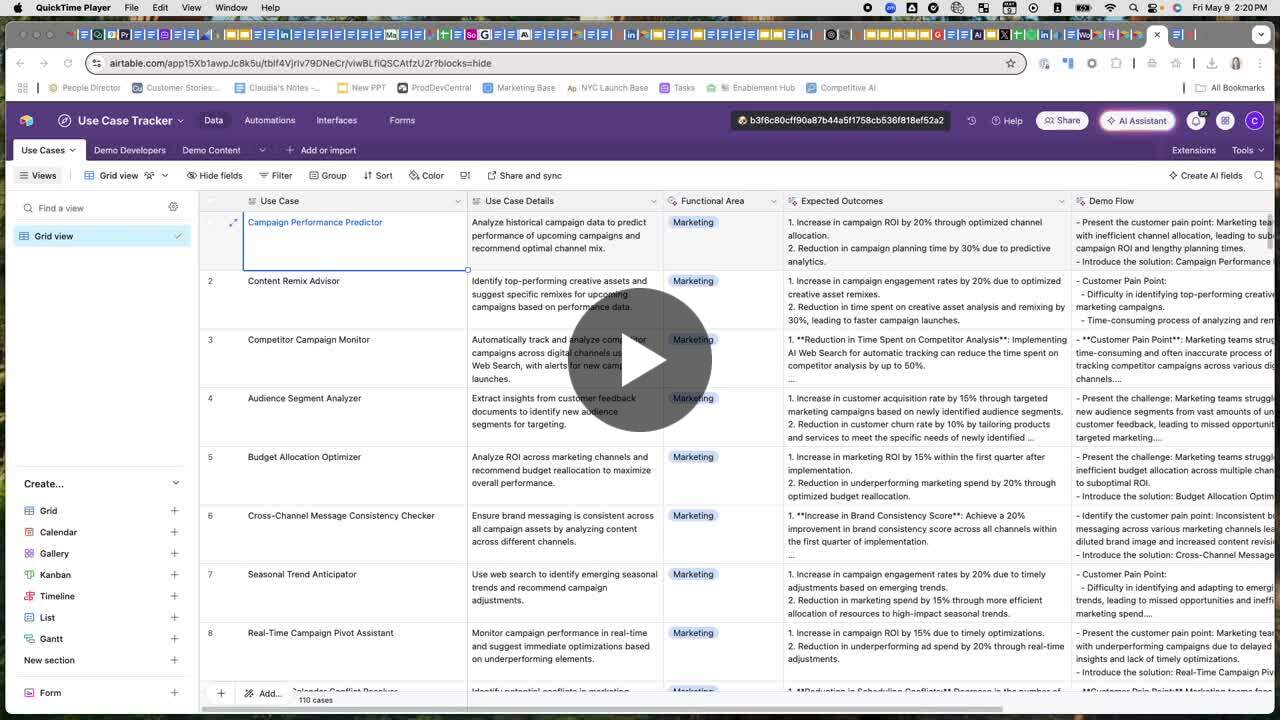Add a new Calendar view
Screen dimensions: 1280x720
click(174, 532)
